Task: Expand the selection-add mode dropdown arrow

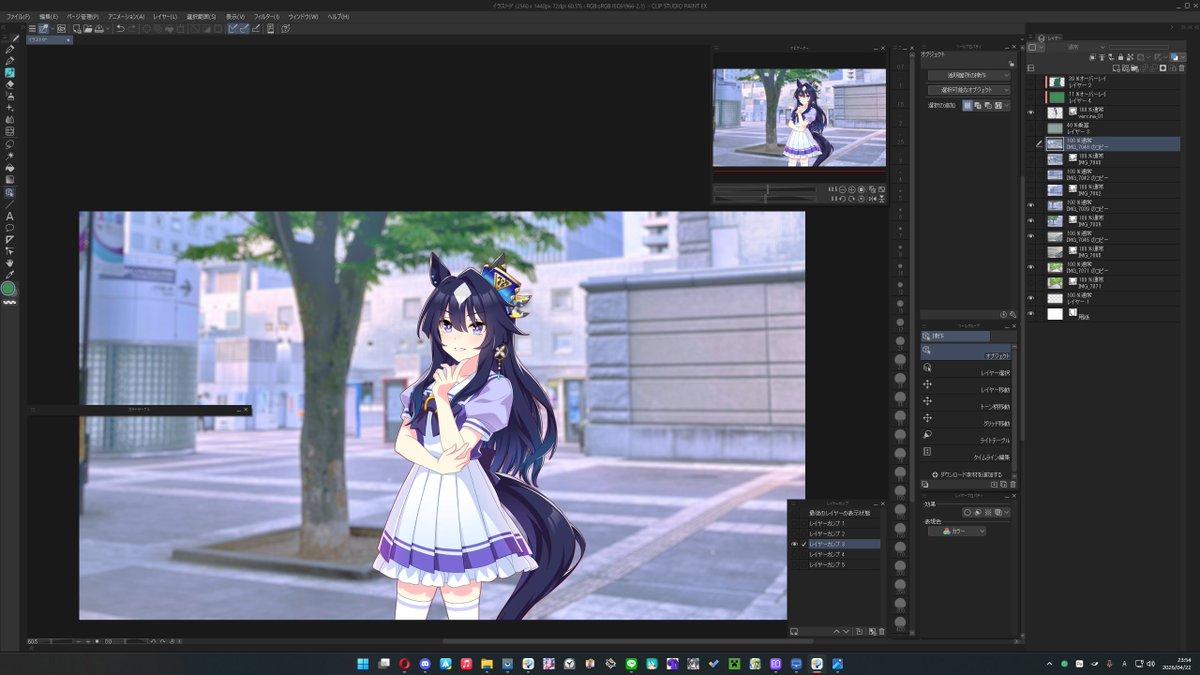Action: pyautogui.click(x=1007, y=106)
